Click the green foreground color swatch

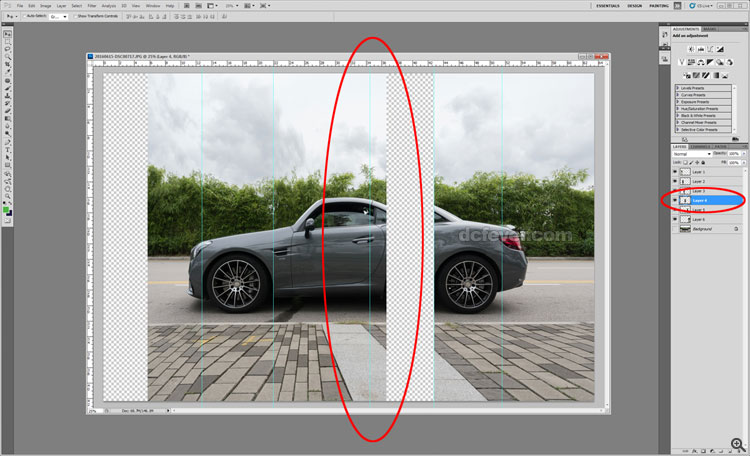point(6,209)
